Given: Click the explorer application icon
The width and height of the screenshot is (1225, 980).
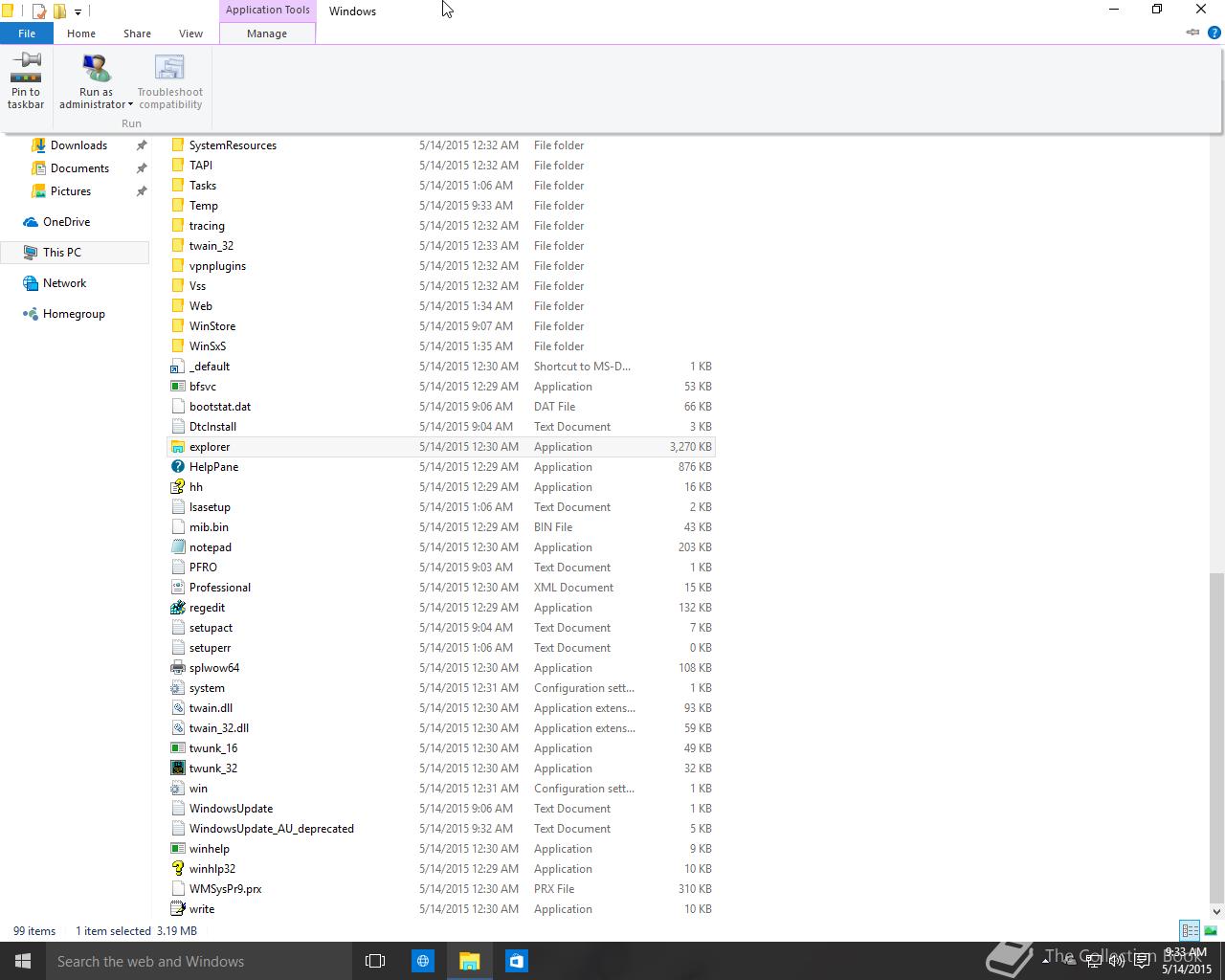Looking at the screenshot, I should 177,447.
